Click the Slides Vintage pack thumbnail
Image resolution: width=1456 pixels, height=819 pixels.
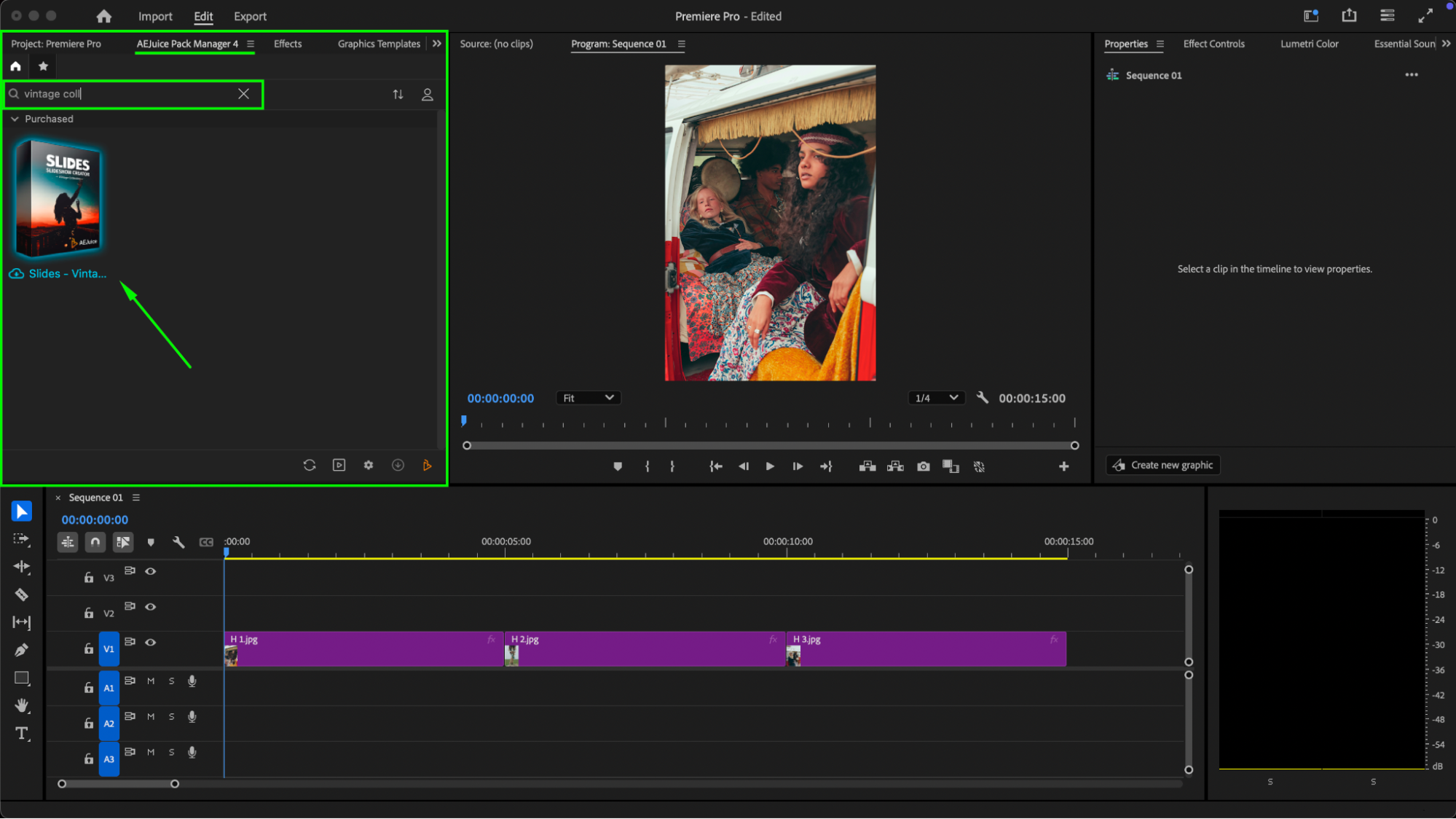point(58,198)
